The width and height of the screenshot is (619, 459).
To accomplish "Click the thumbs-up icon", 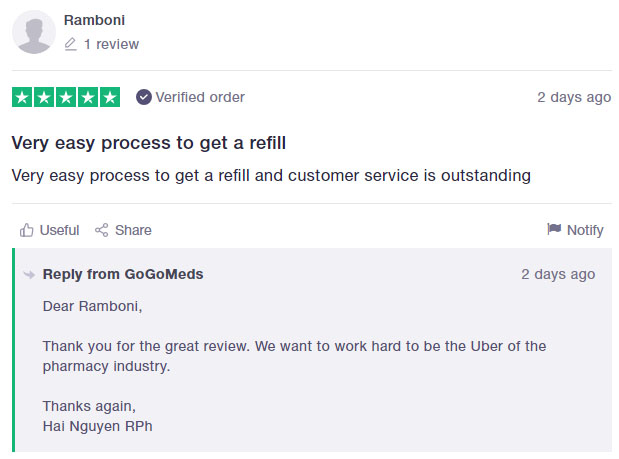I will coord(27,230).
